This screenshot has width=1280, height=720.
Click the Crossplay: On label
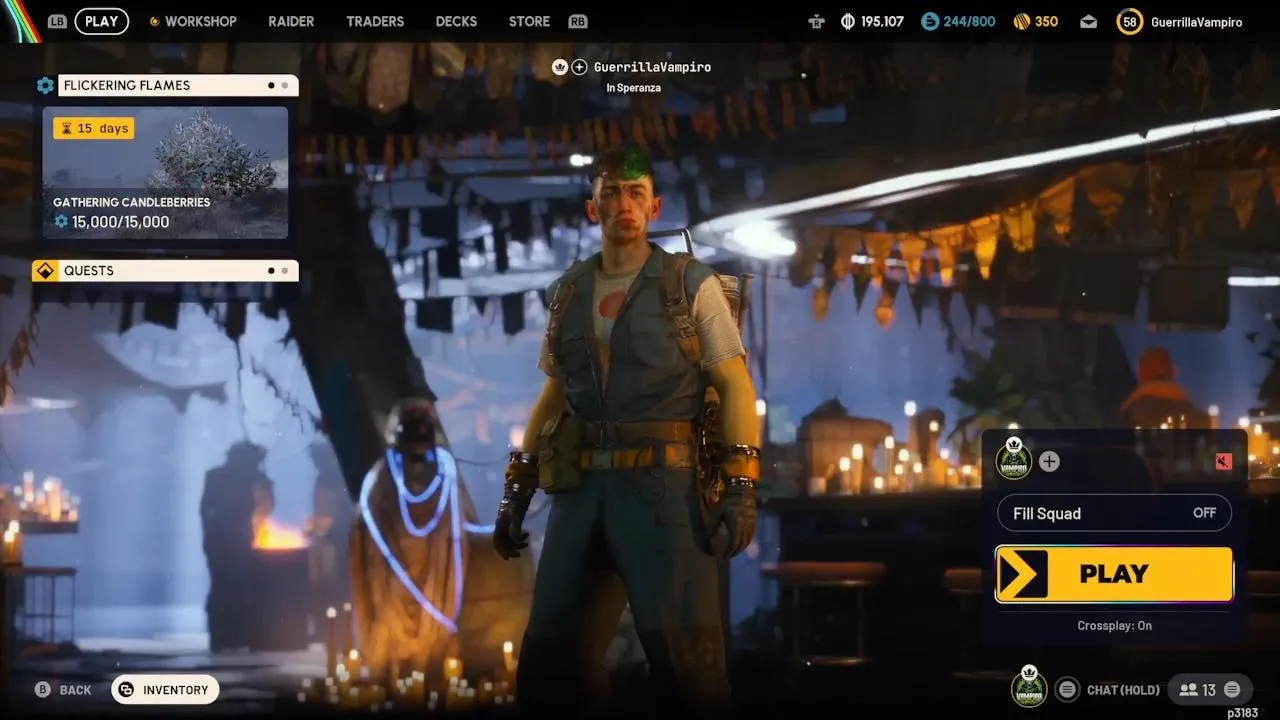[1114, 626]
